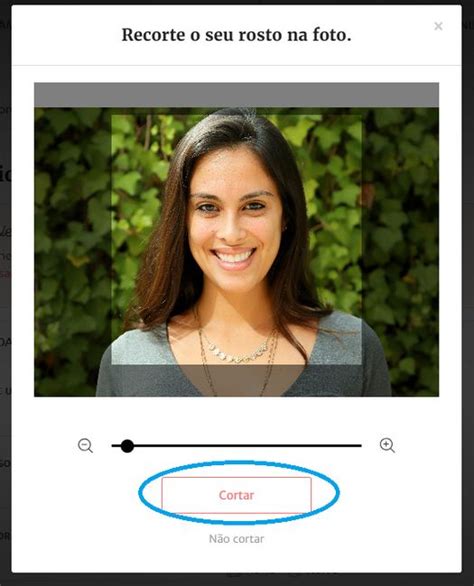
Task: Click the crop box's bottom-right corner
Action: [x=361, y=364]
